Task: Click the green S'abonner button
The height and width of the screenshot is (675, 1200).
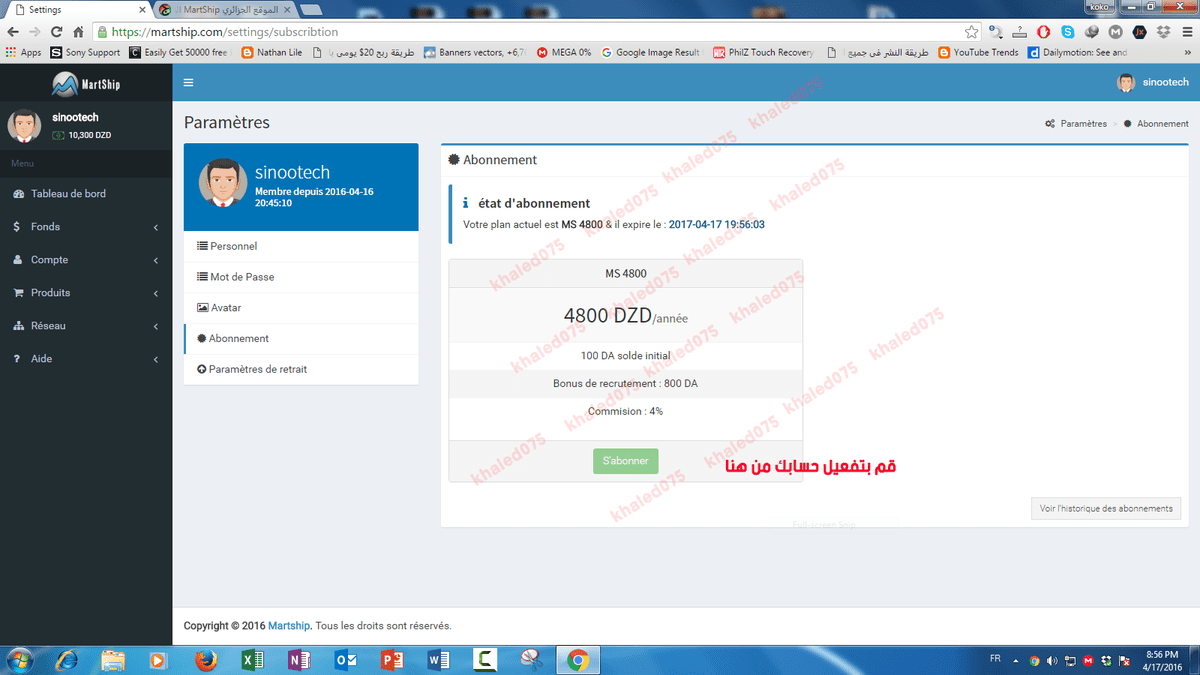Action: 625,461
